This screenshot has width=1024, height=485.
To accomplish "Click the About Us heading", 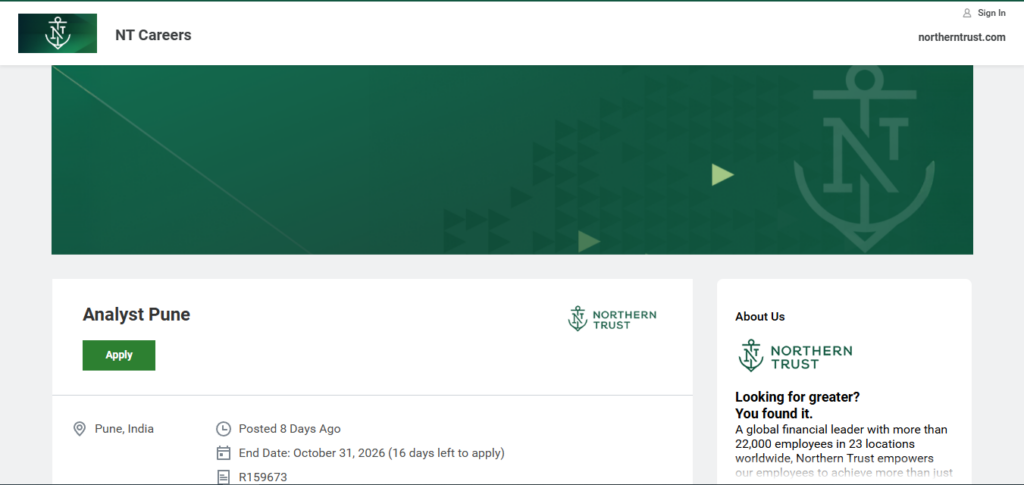I will (x=760, y=317).
